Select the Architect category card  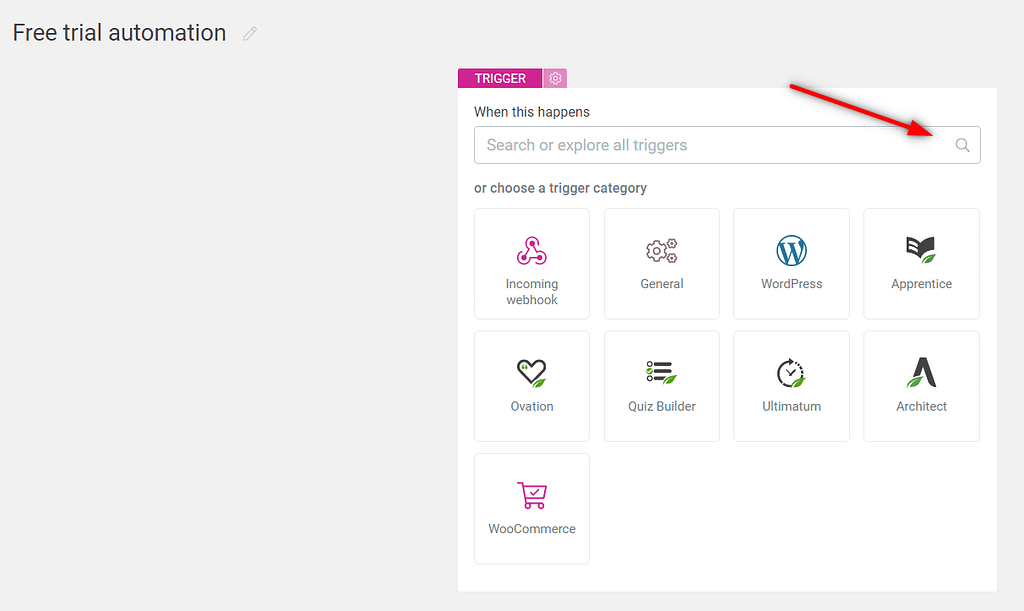921,386
